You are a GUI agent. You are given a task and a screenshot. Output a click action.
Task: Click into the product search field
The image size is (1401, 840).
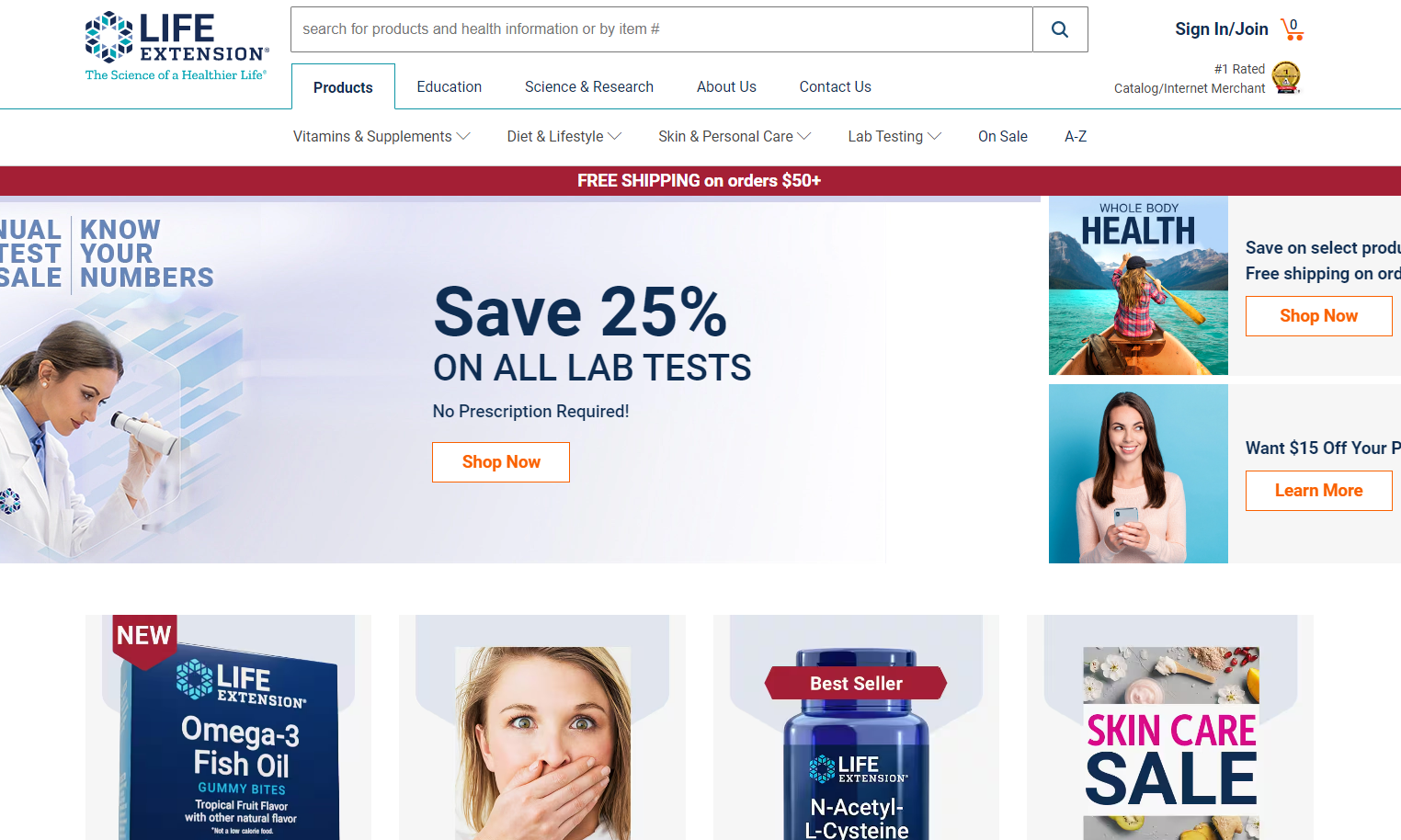[662, 29]
